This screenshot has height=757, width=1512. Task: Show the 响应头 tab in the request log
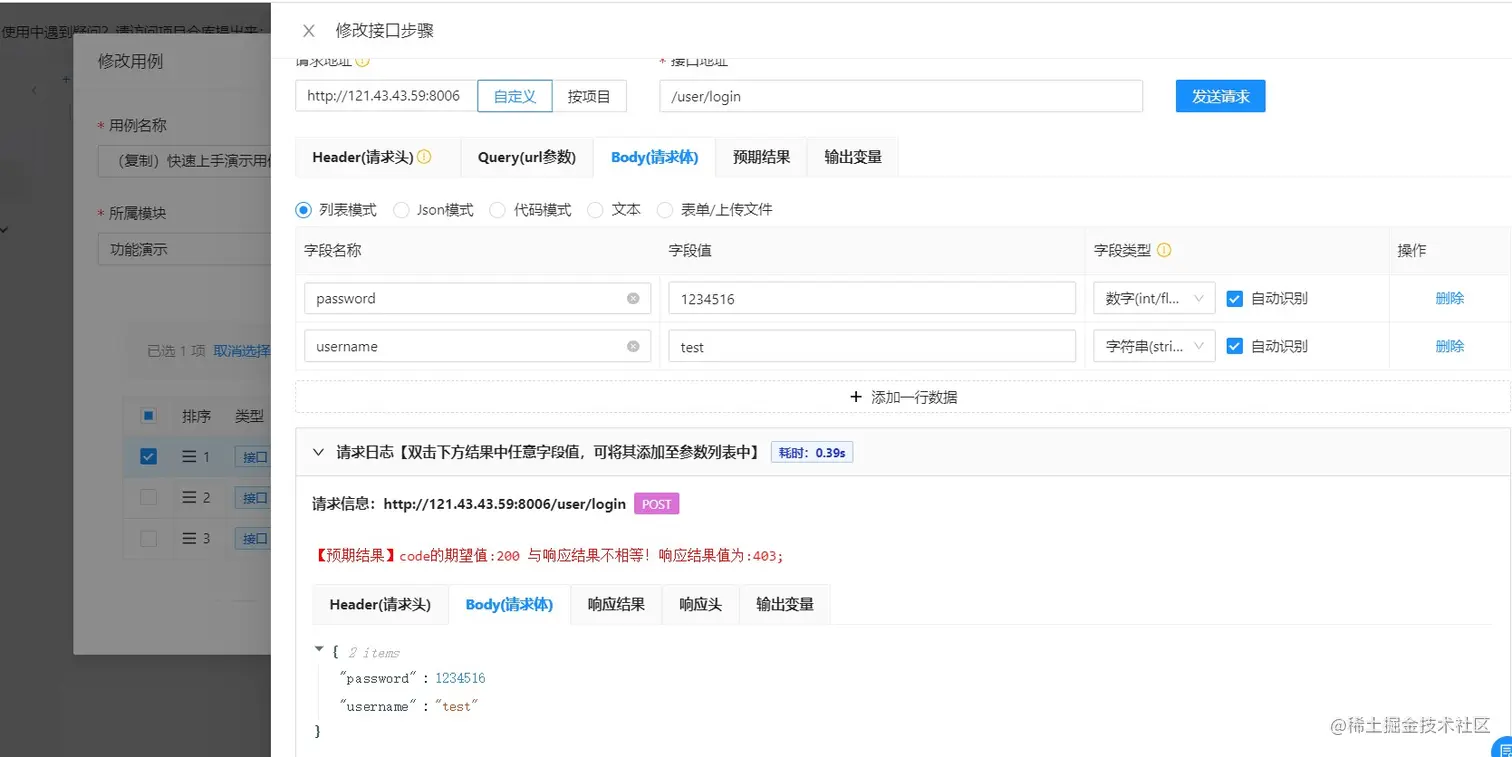click(x=701, y=604)
